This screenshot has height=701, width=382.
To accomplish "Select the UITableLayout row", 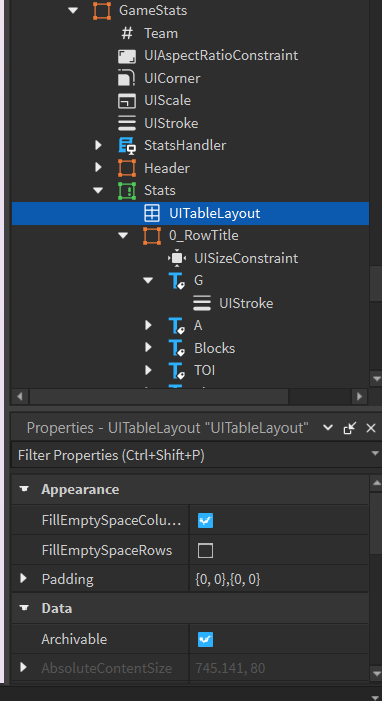I will [x=190, y=213].
